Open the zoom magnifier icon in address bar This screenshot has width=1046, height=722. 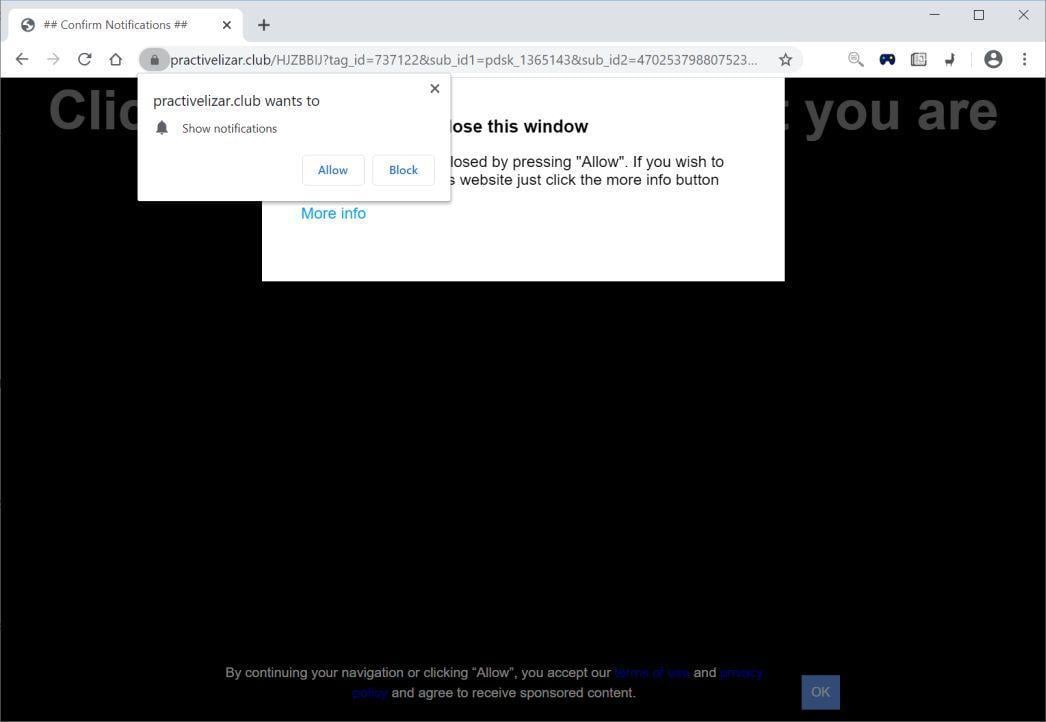tap(855, 59)
